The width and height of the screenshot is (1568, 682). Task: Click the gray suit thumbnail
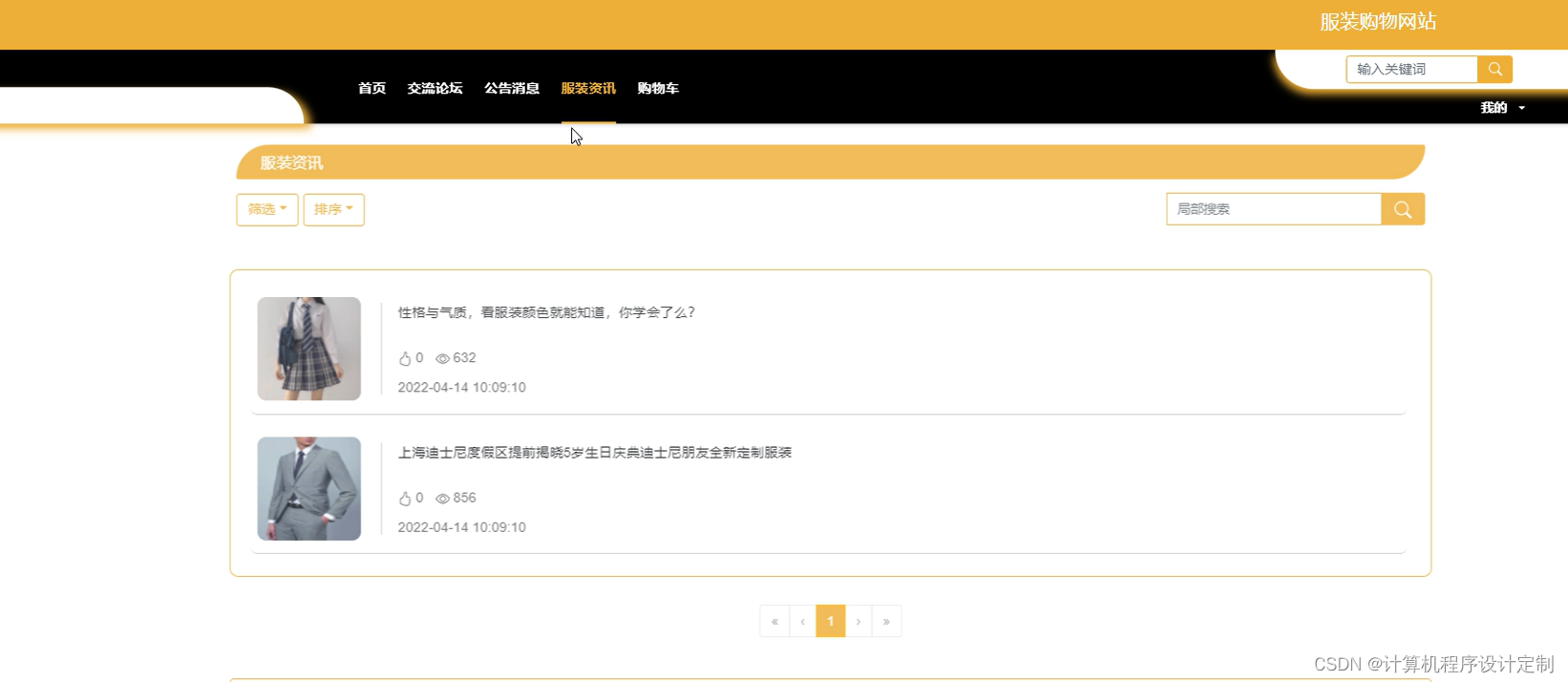(x=309, y=489)
